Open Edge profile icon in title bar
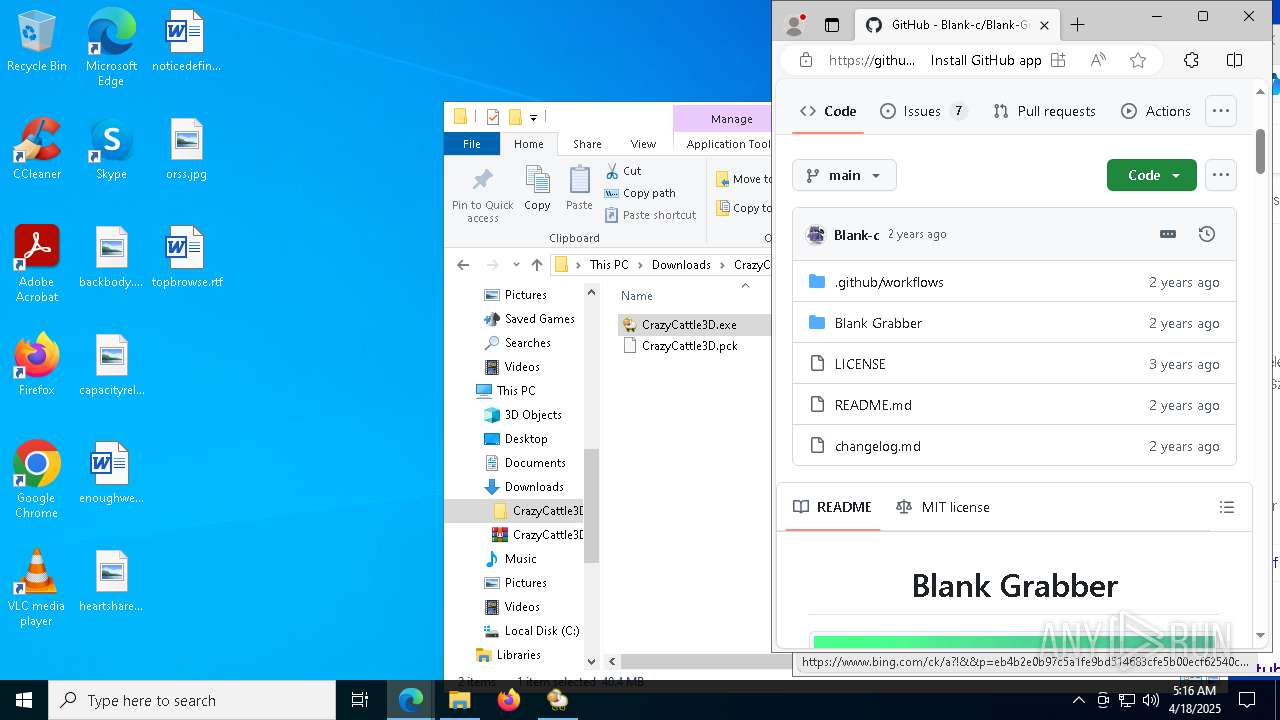This screenshot has height=720, width=1280. coord(795,25)
